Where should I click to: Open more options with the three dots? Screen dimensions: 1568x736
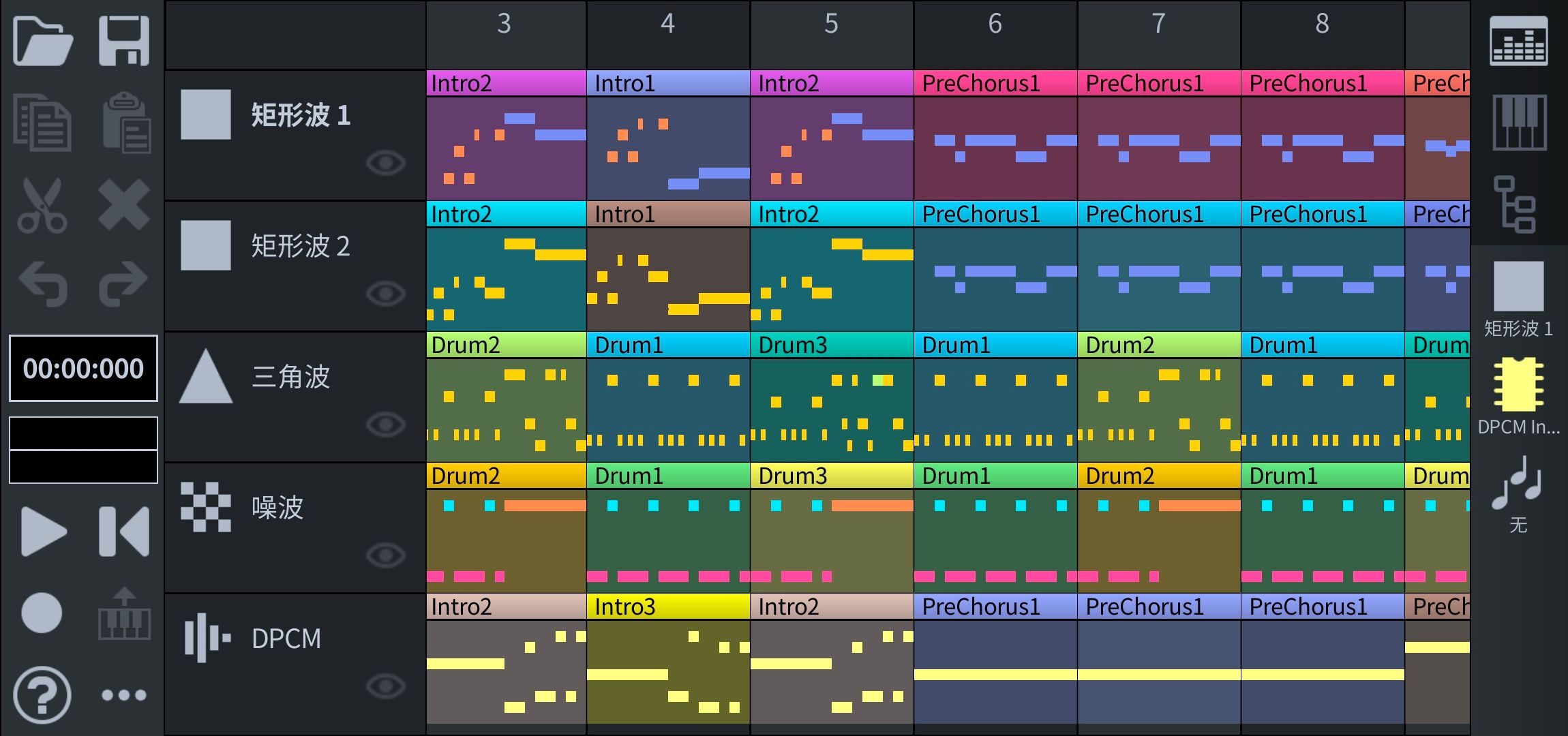click(x=124, y=695)
